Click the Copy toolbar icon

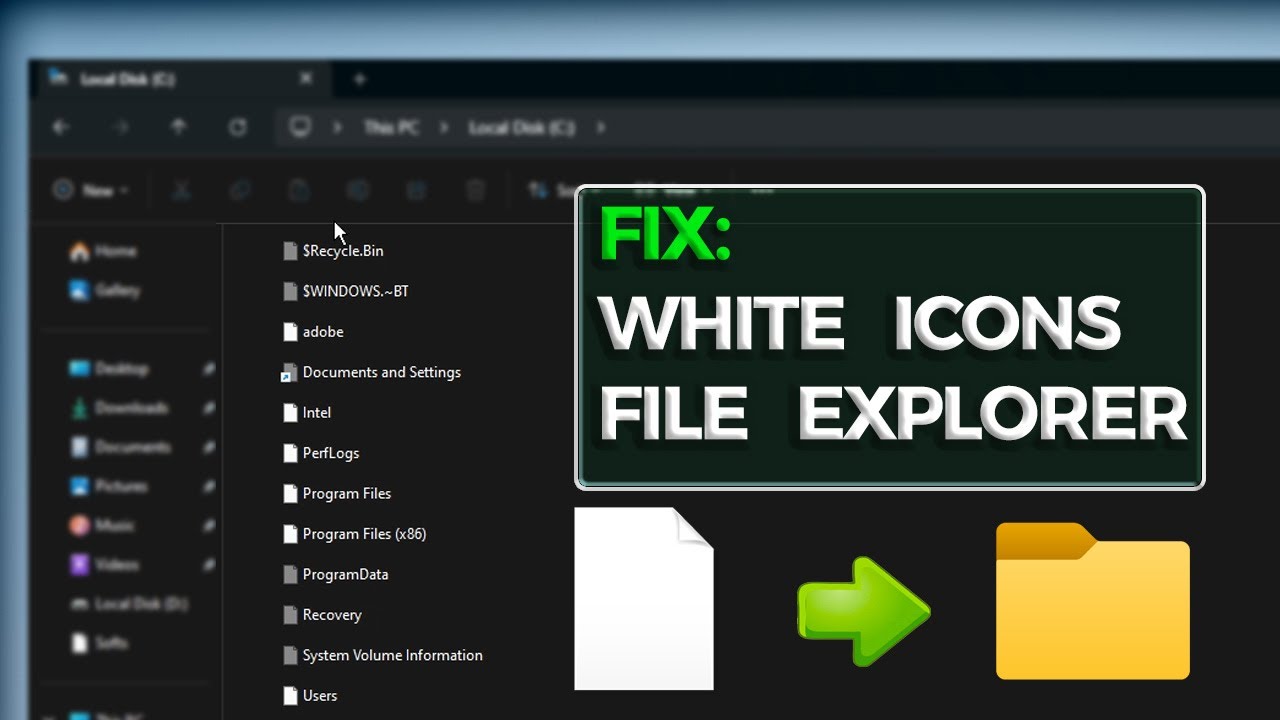[240, 189]
